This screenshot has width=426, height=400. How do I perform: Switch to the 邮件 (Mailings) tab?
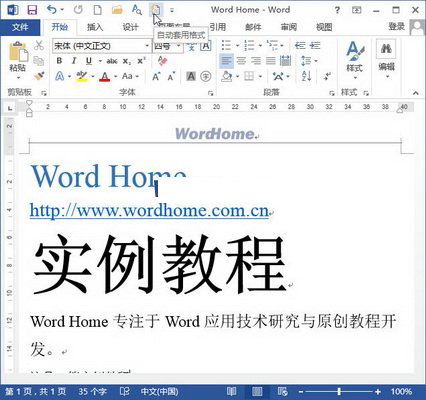click(253, 27)
